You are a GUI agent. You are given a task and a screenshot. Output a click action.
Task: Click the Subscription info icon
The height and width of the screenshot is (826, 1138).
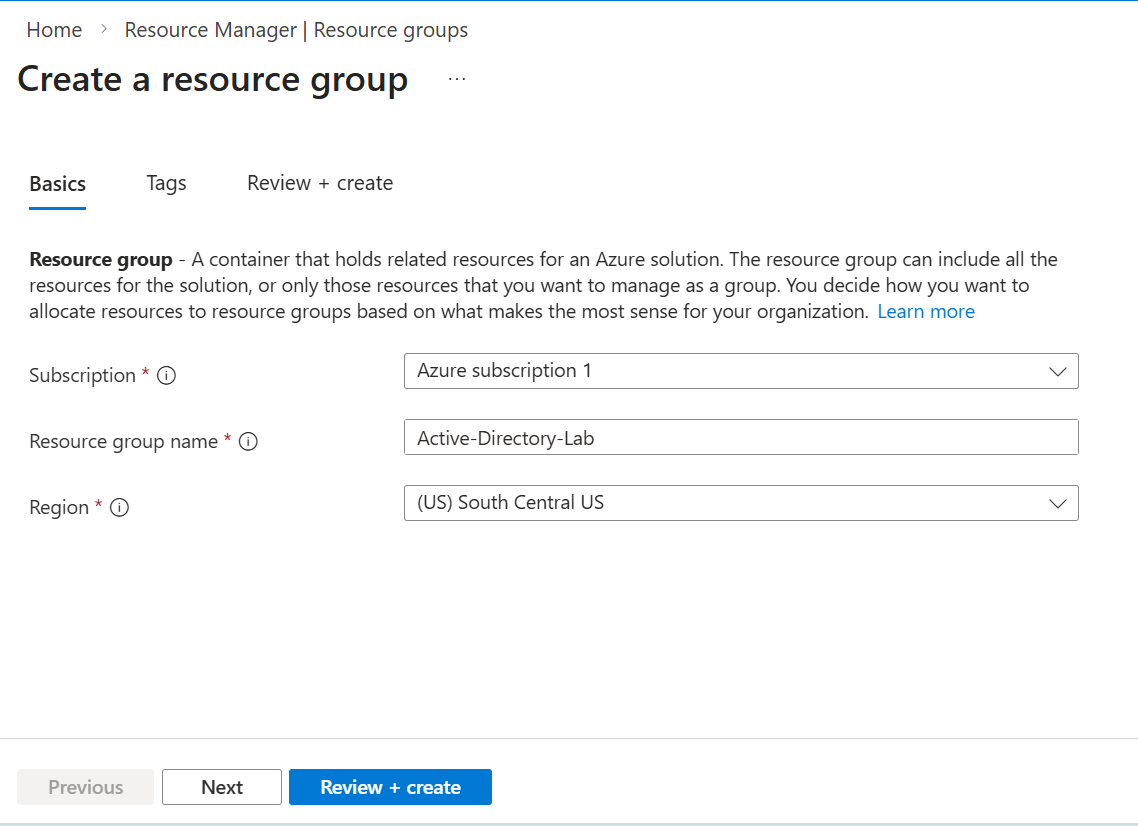click(167, 376)
